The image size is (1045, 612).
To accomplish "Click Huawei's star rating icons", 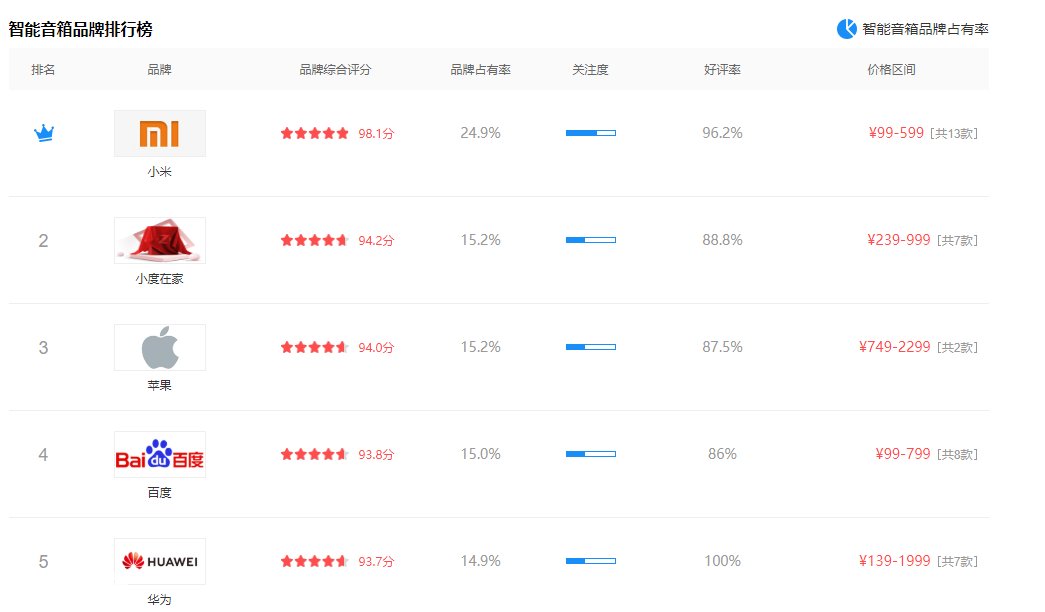I will pos(315,561).
